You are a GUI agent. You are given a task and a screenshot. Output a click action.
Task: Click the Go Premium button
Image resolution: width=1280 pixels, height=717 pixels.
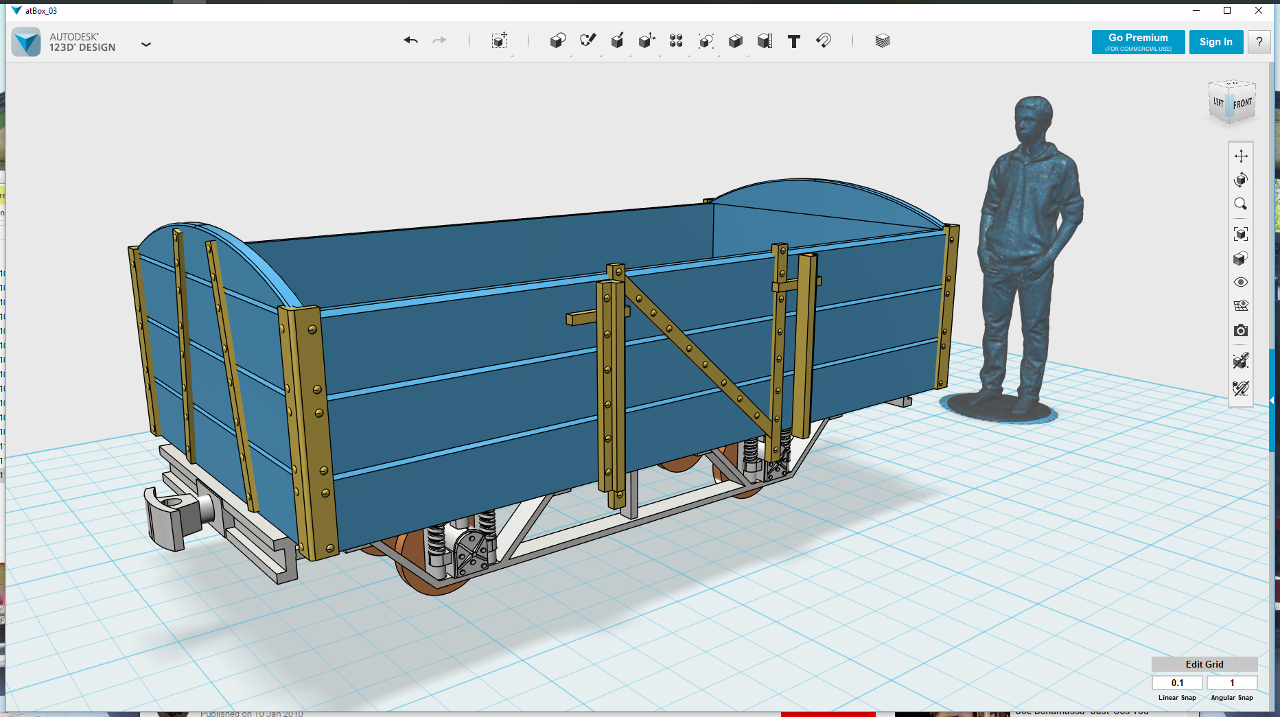pos(1138,42)
